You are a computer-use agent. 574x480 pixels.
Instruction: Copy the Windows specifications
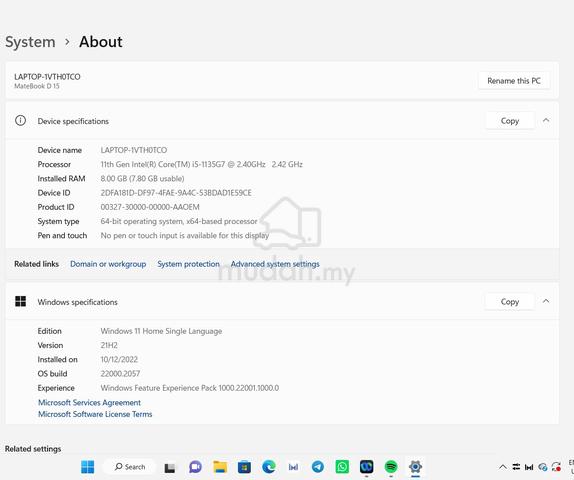tap(510, 301)
